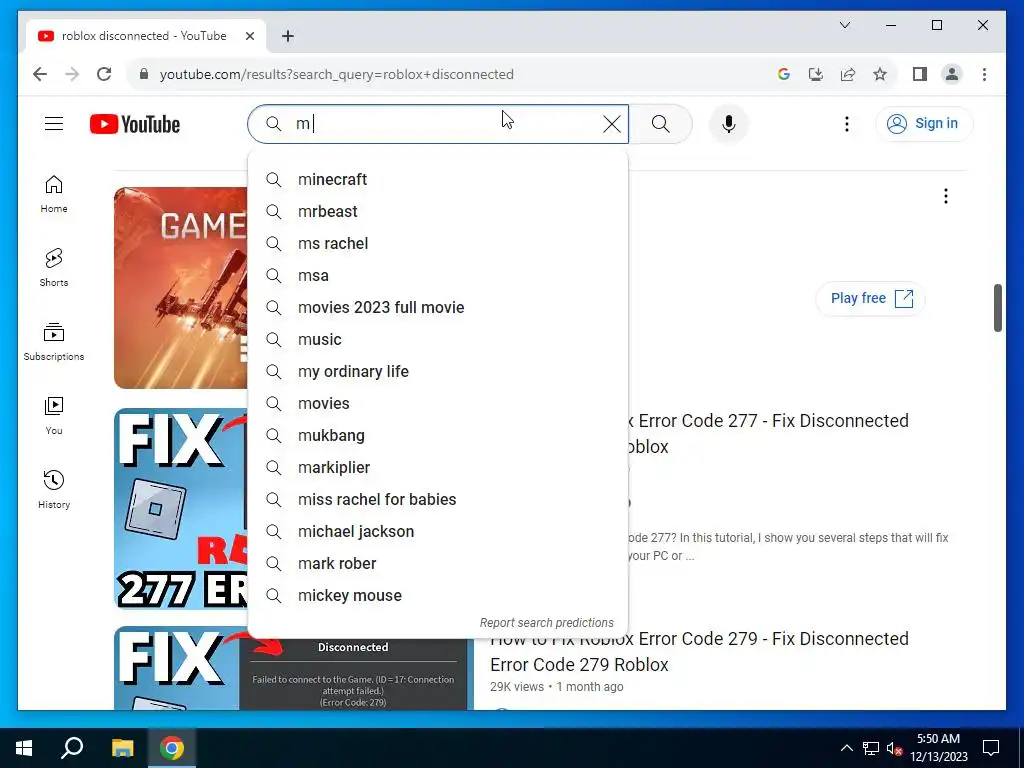Open taskbar clock 5:50 AM
1024x768 pixels.
(x=938, y=748)
